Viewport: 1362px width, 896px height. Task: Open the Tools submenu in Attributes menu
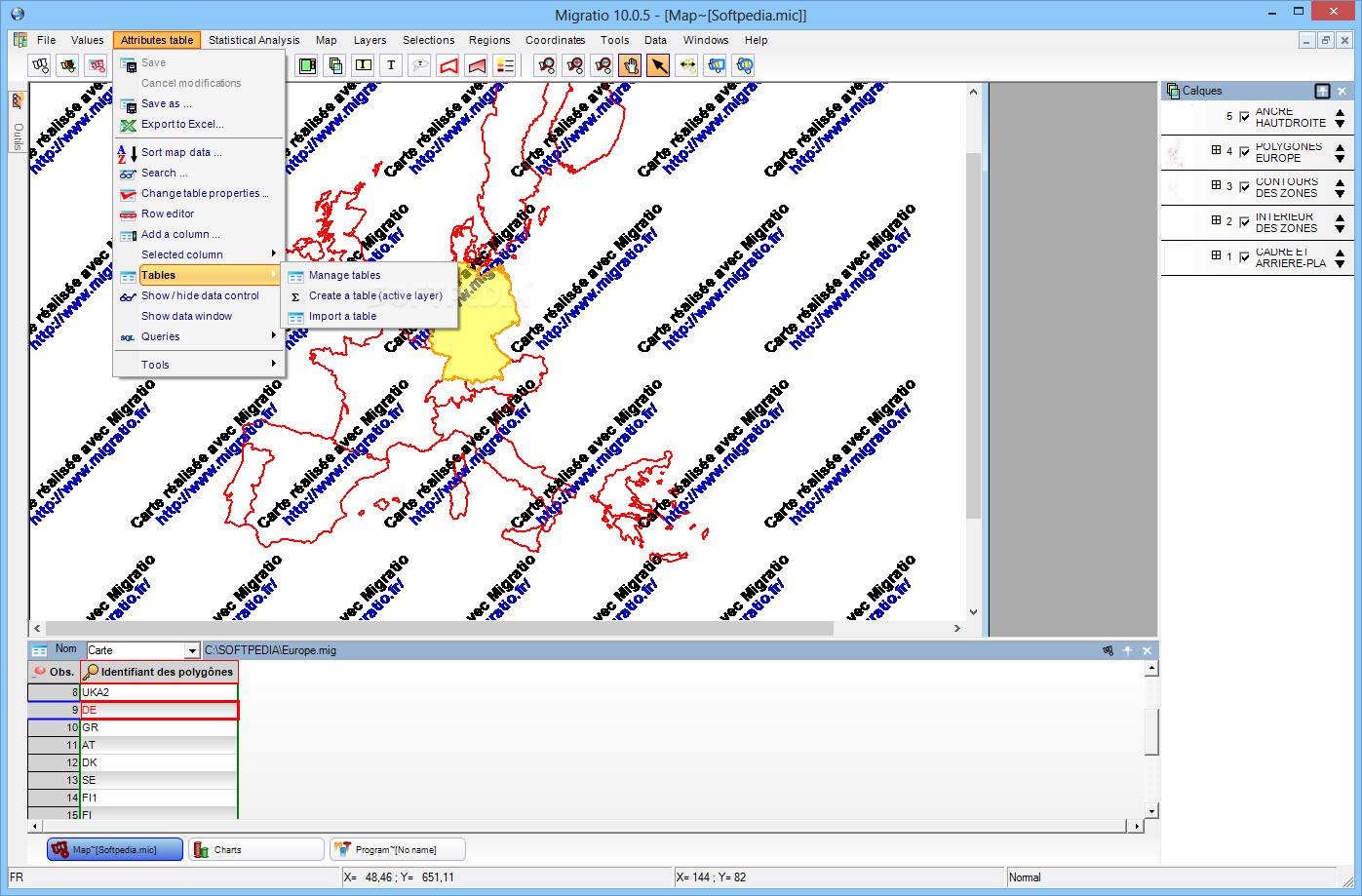199,365
